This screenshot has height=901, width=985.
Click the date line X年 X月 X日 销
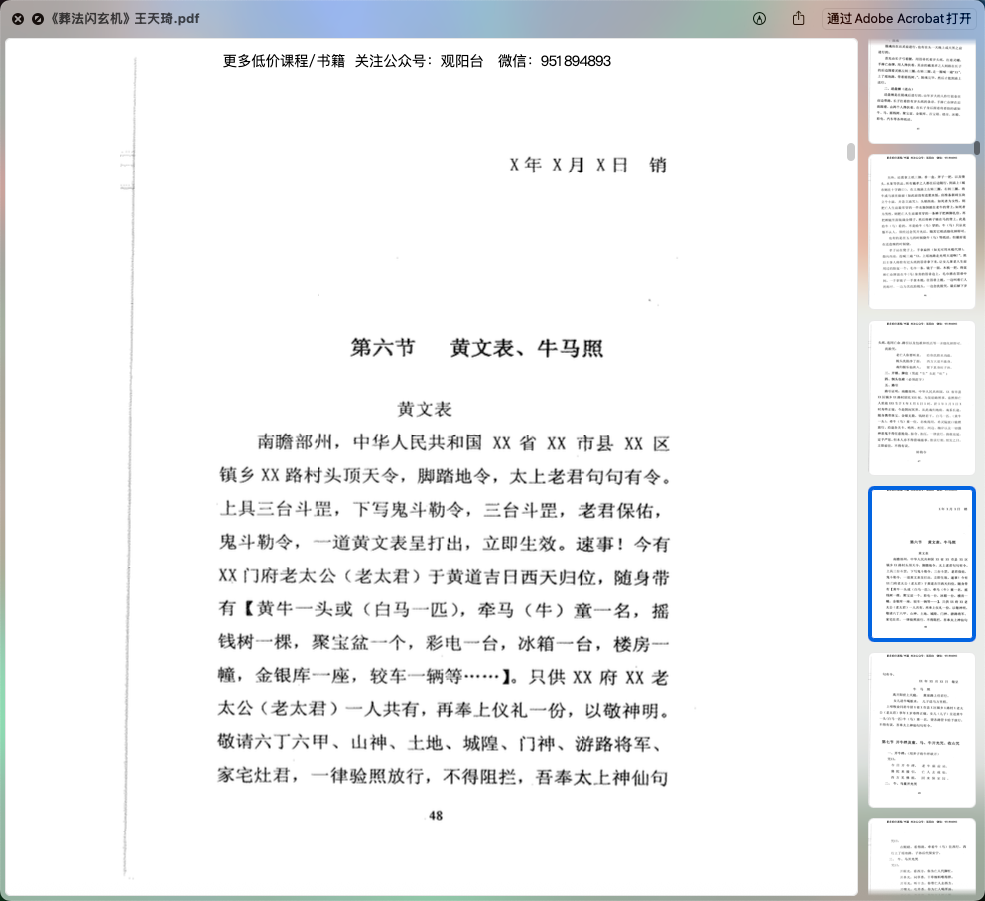(x=587, y=165)
